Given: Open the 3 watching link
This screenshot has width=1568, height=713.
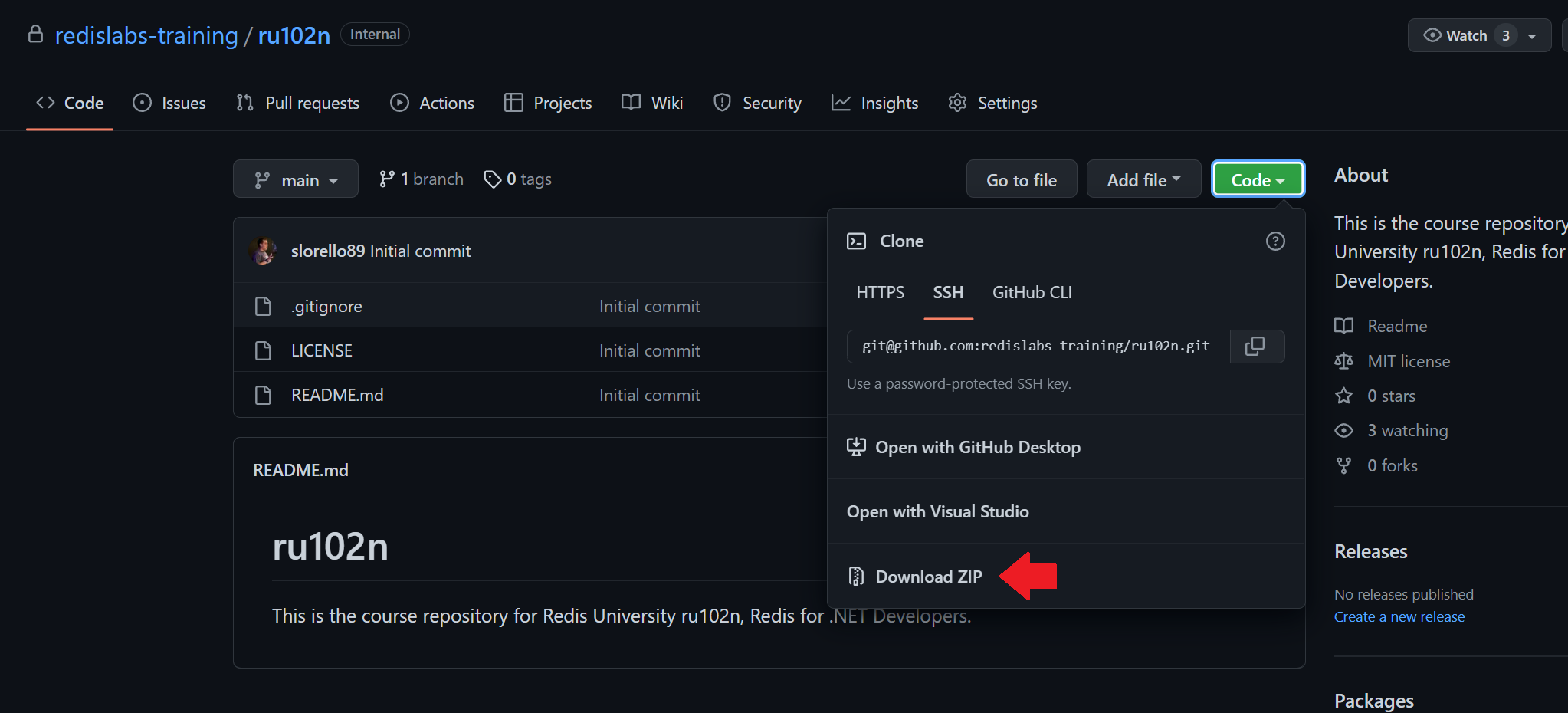Looking at the screenshot, I should [x=1408, y=430].
